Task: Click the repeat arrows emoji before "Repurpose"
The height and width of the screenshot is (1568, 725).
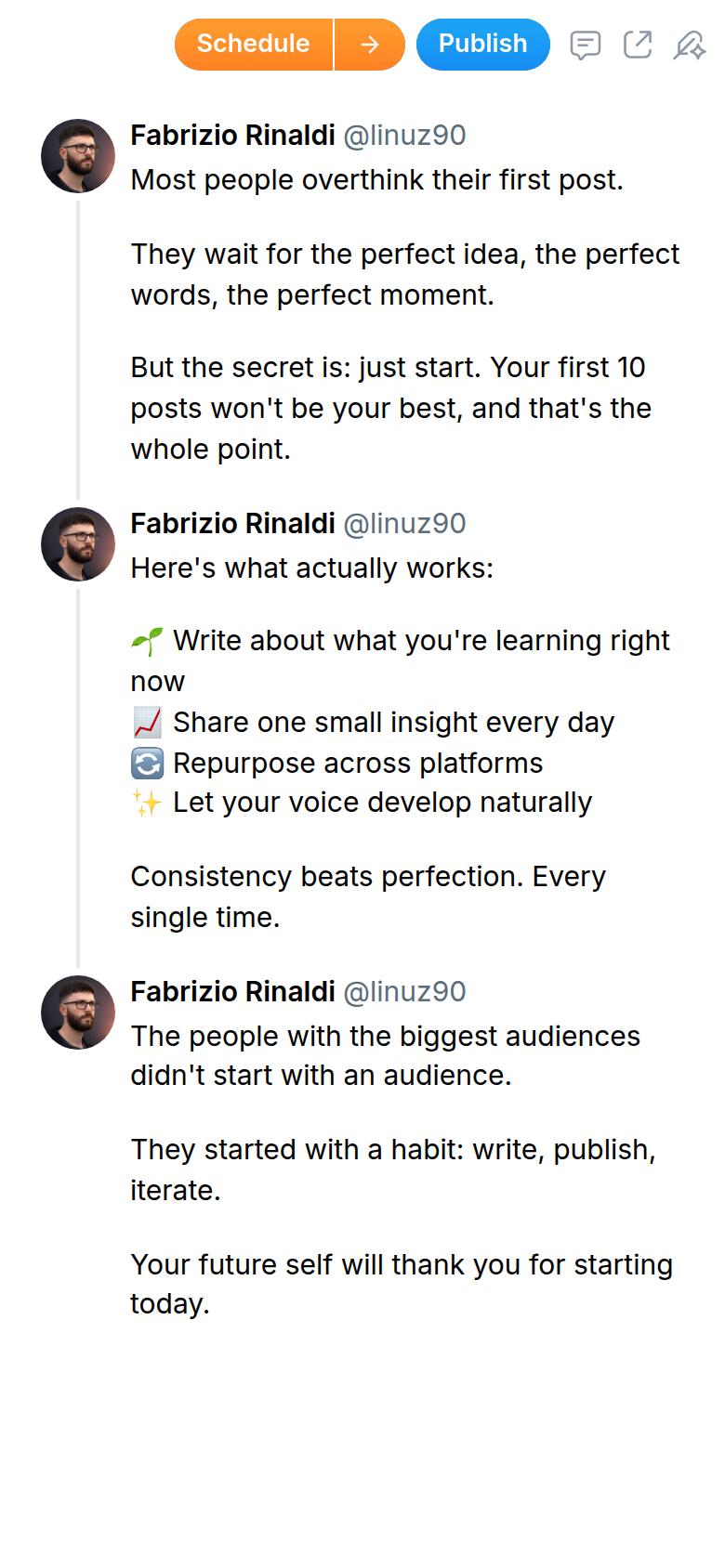Action: (x=147, y=764)
